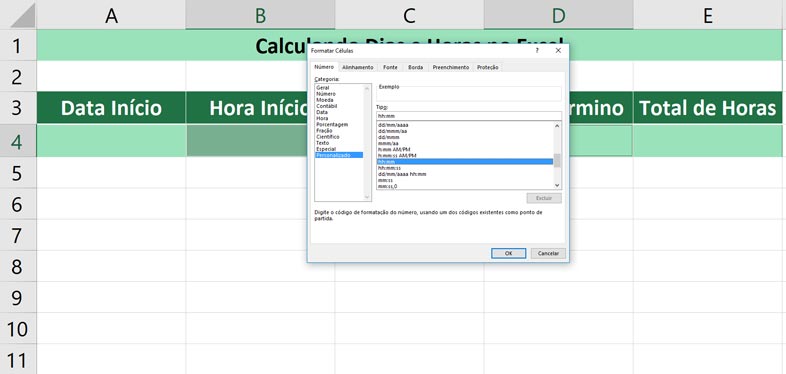Screen dimensions: 786x374
Task: Switch to the Preenchimento tab
Action: [451, 67]
